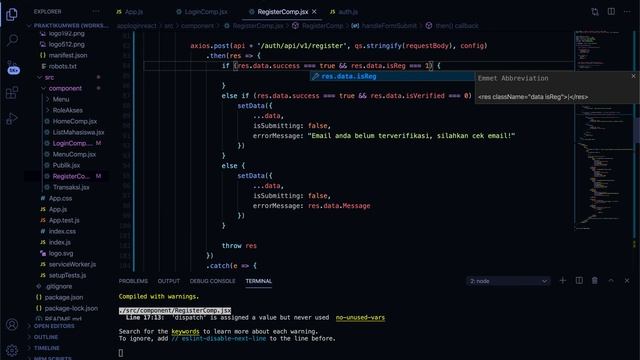Screen dimensions: 640x360
Task: Switch to the LoginComp.jsx editor tab
Action: pyautogui.click(x=202, y=12)
